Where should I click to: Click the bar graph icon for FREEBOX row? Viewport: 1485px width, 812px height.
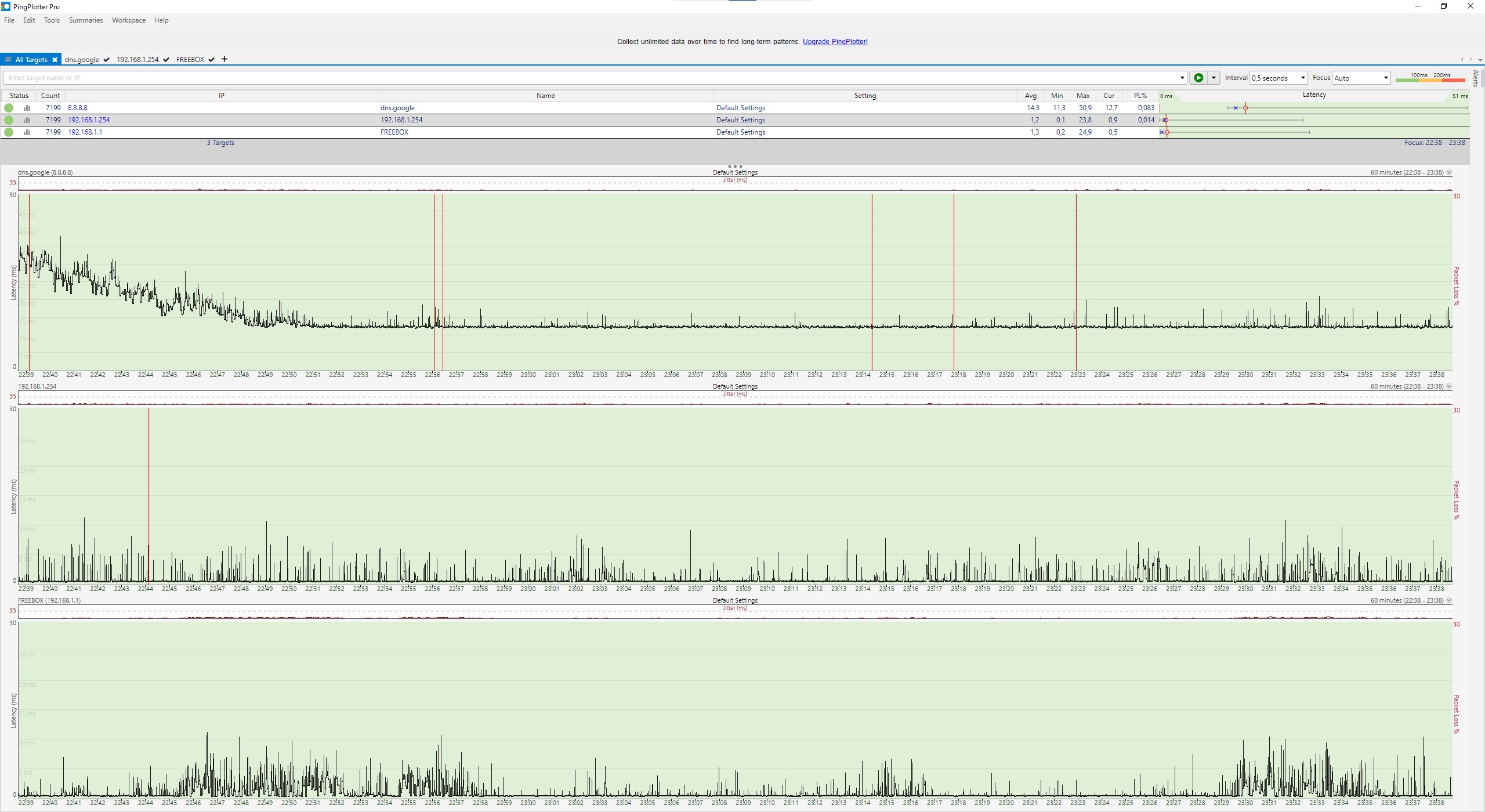pos(27,132)
